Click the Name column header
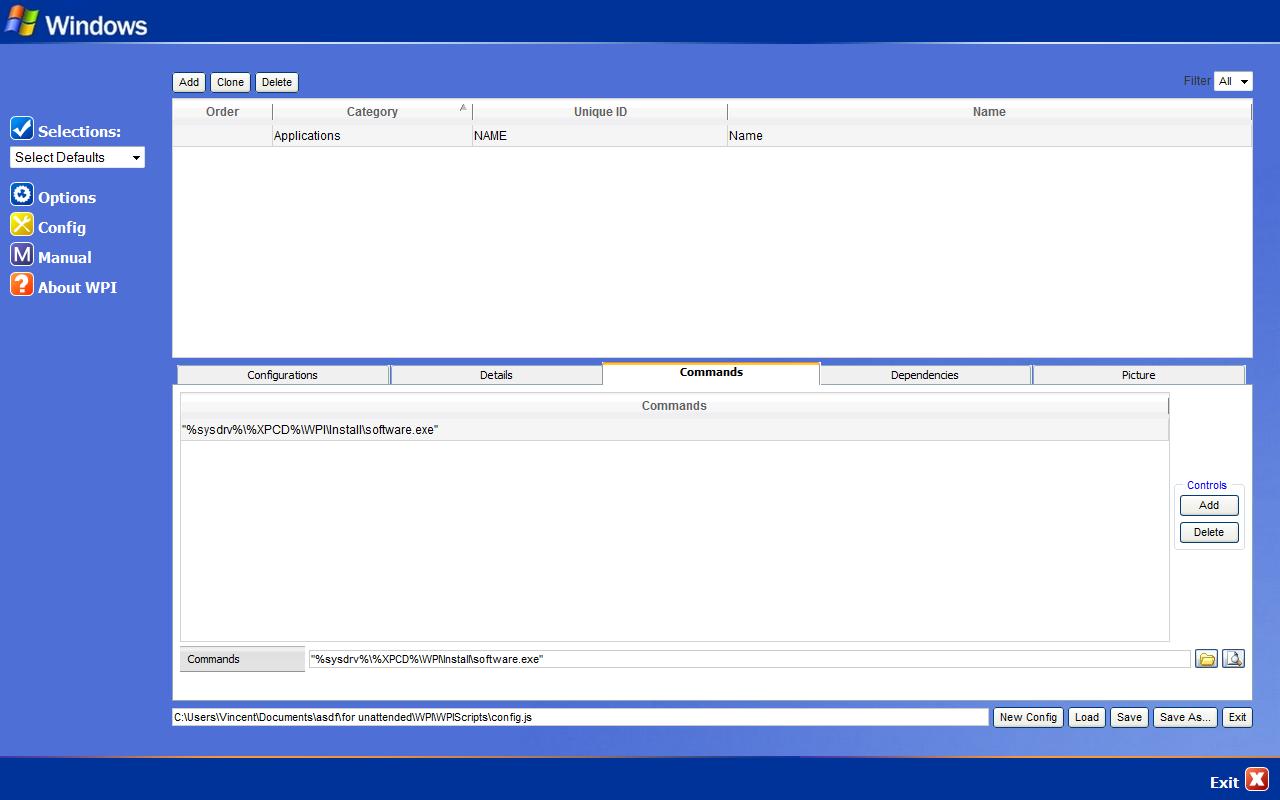Viewport: 1280px width, 800px height. [989, 112]
